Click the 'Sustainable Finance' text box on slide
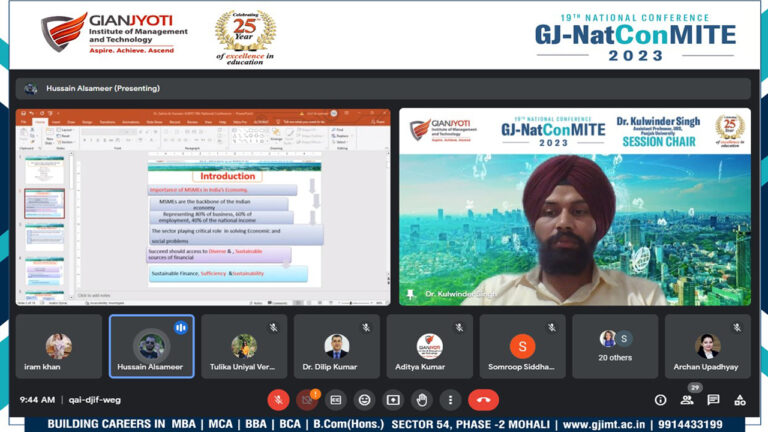768x432 pixels. click(228, 274)
